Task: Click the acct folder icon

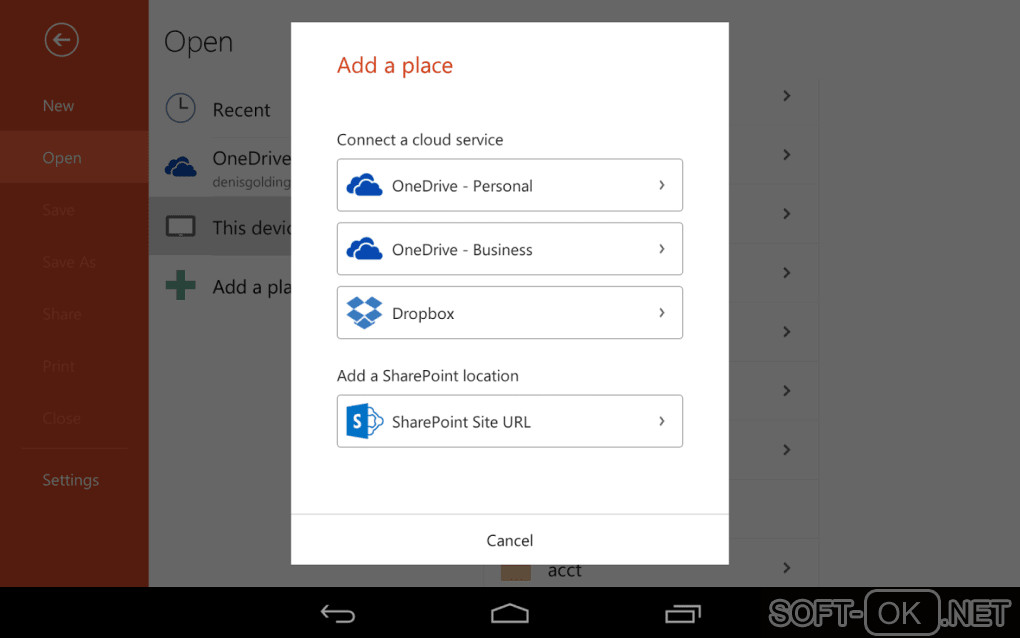Action: point(515,572)
